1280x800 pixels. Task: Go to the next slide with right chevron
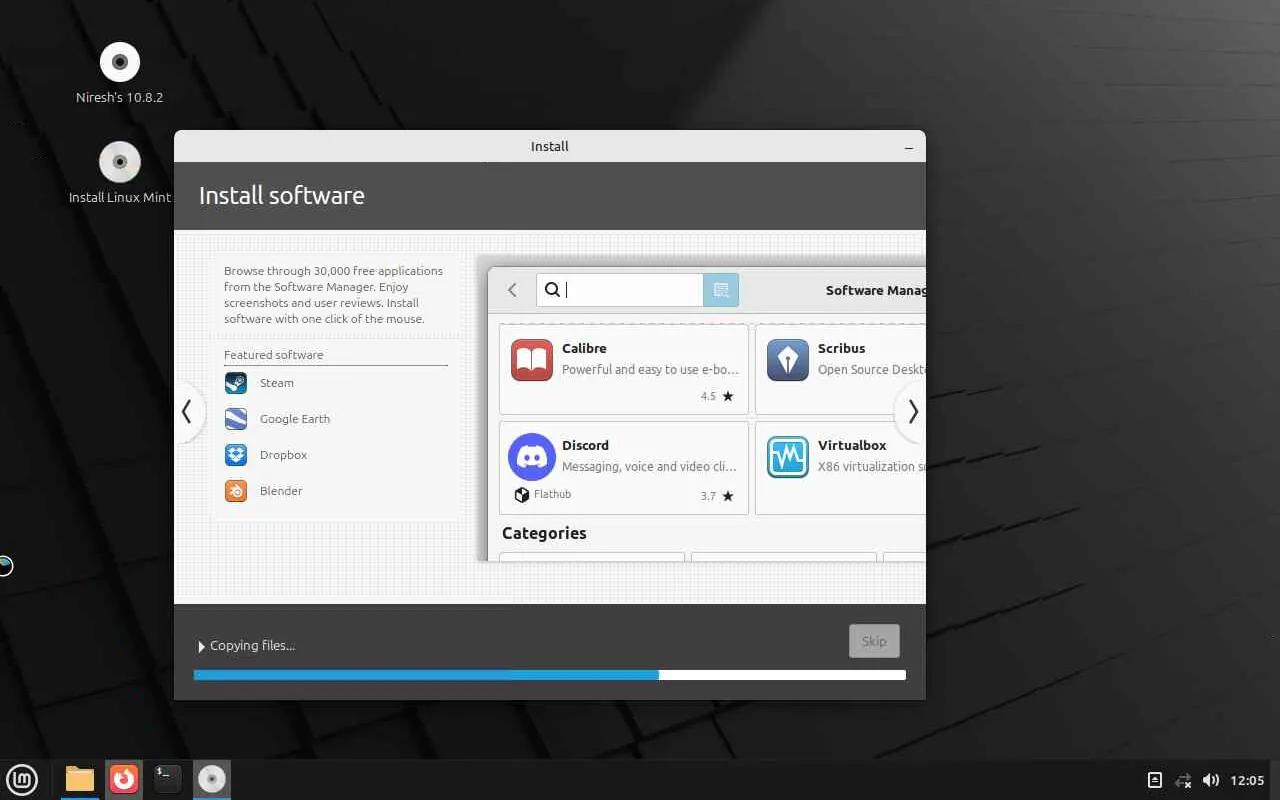tap(911, 411)
